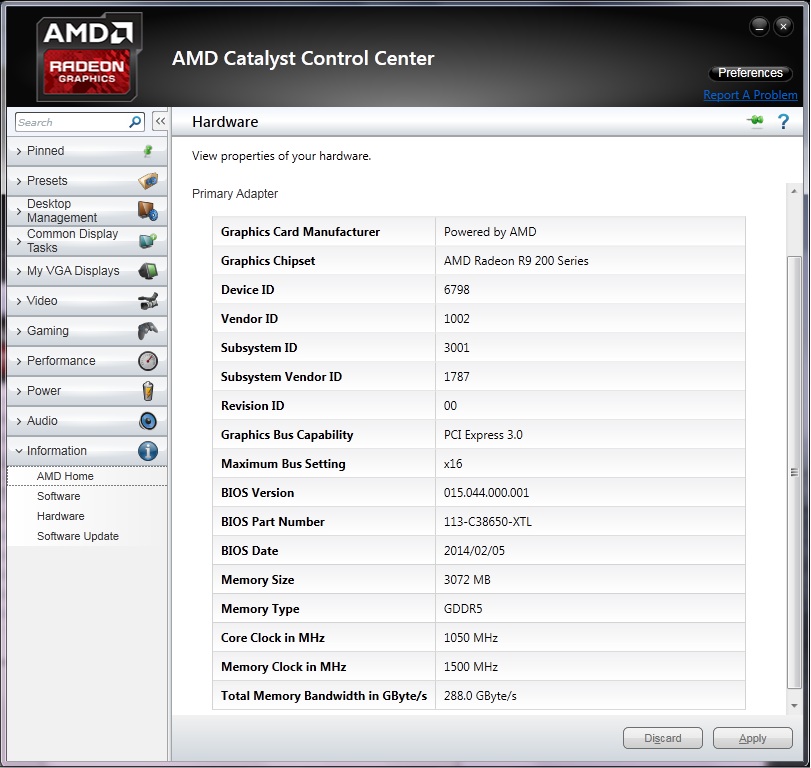This screenshot has height=768, width=811.
Task: Click the Discard button
Action: 663,738
